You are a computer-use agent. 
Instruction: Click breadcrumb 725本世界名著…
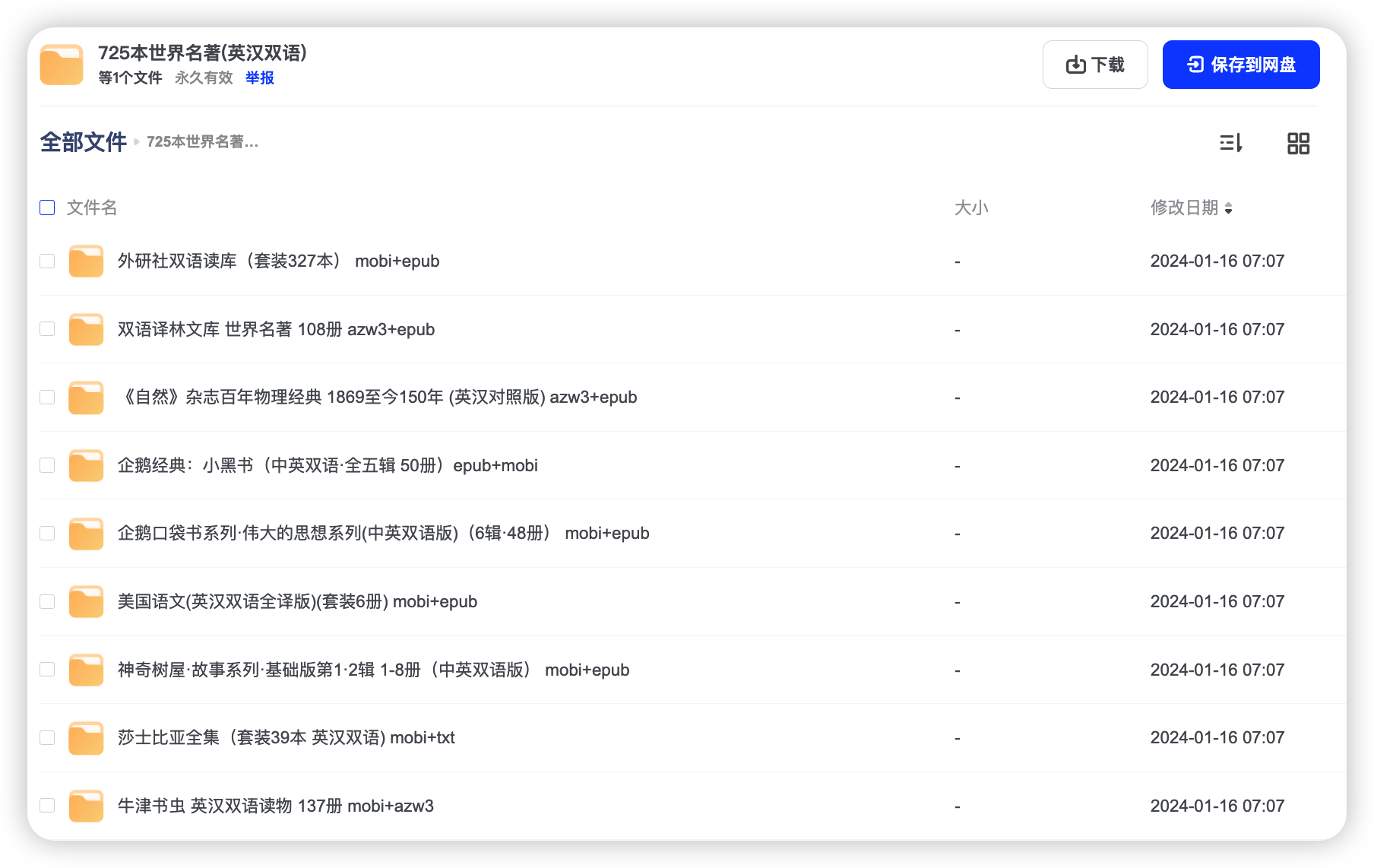click(x=202, y=142)
